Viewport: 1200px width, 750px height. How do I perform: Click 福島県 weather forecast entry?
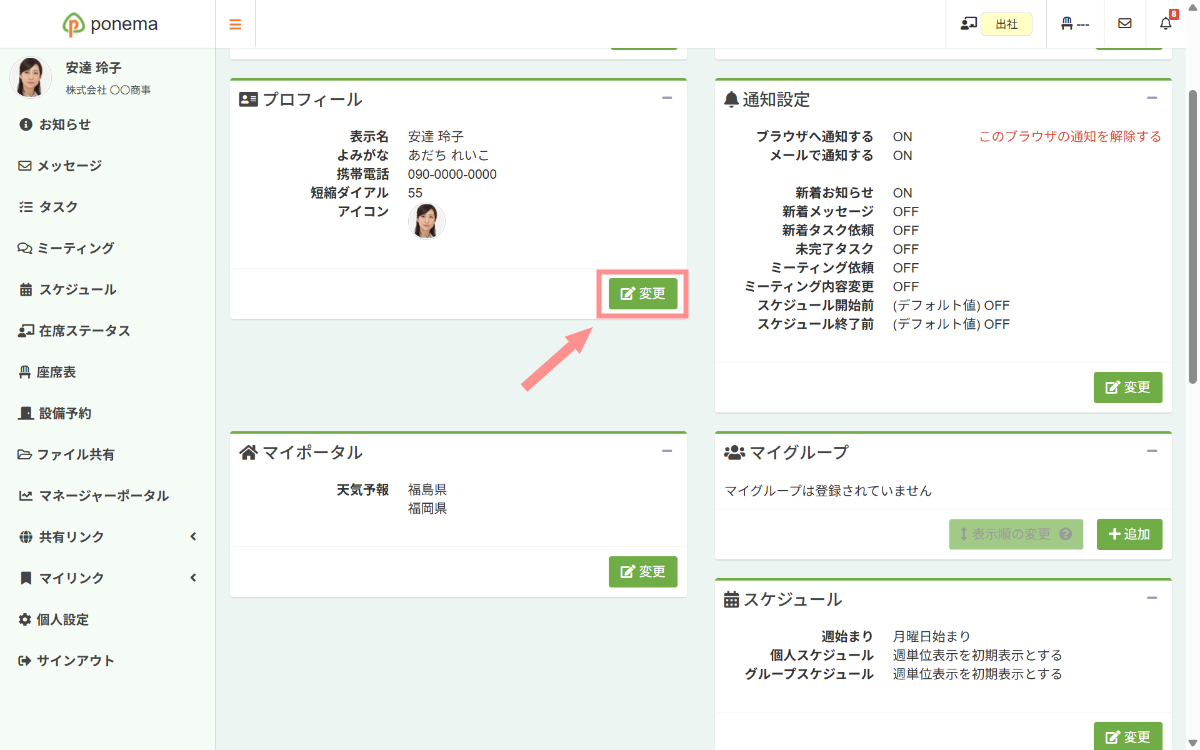coord(427,490)
